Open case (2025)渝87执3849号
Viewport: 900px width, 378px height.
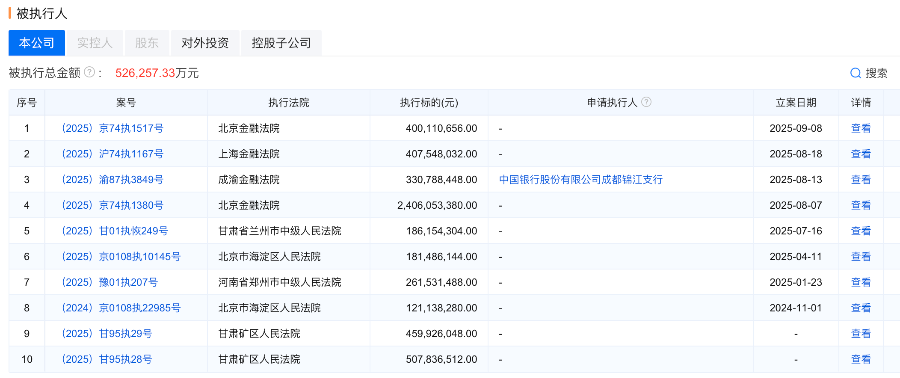coord(112,180)
